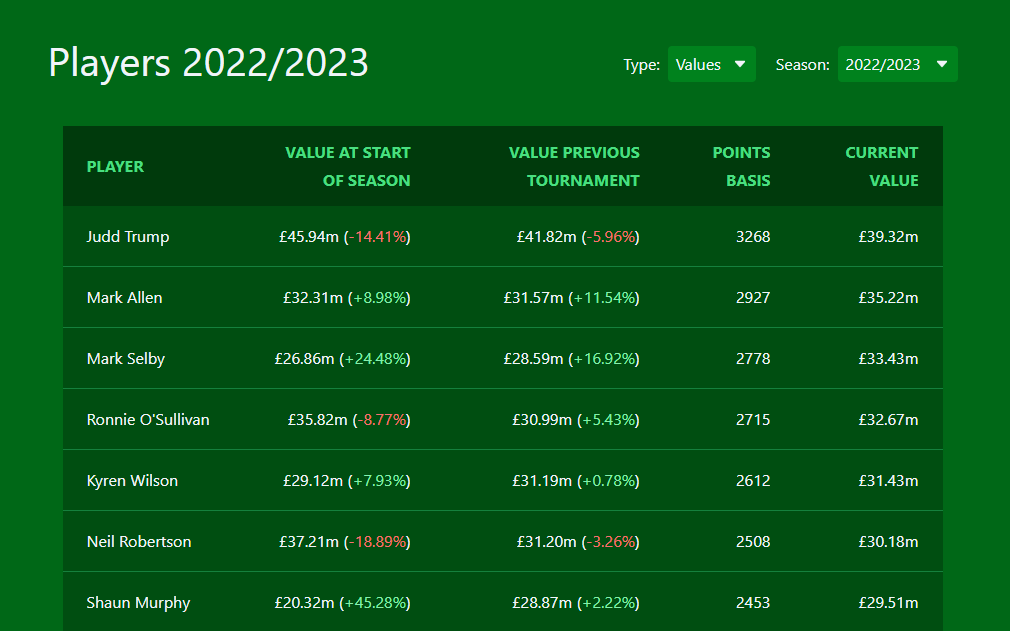Click the VALUE AT START OF SEASON header
The image size is (1010, 631).
click(x=348, y=167)
